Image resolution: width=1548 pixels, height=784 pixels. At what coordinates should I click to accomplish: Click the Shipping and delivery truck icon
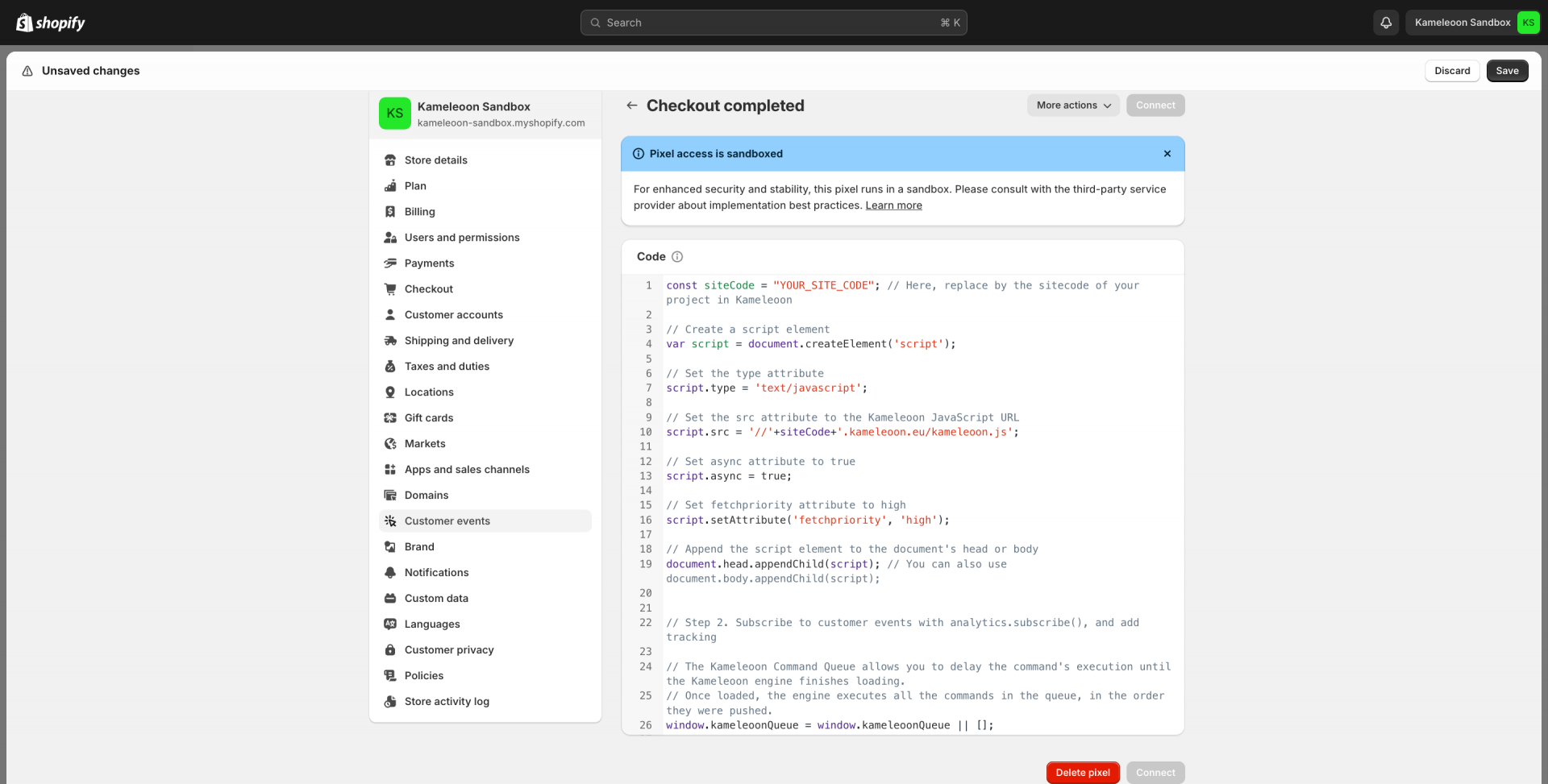(390, 341)
